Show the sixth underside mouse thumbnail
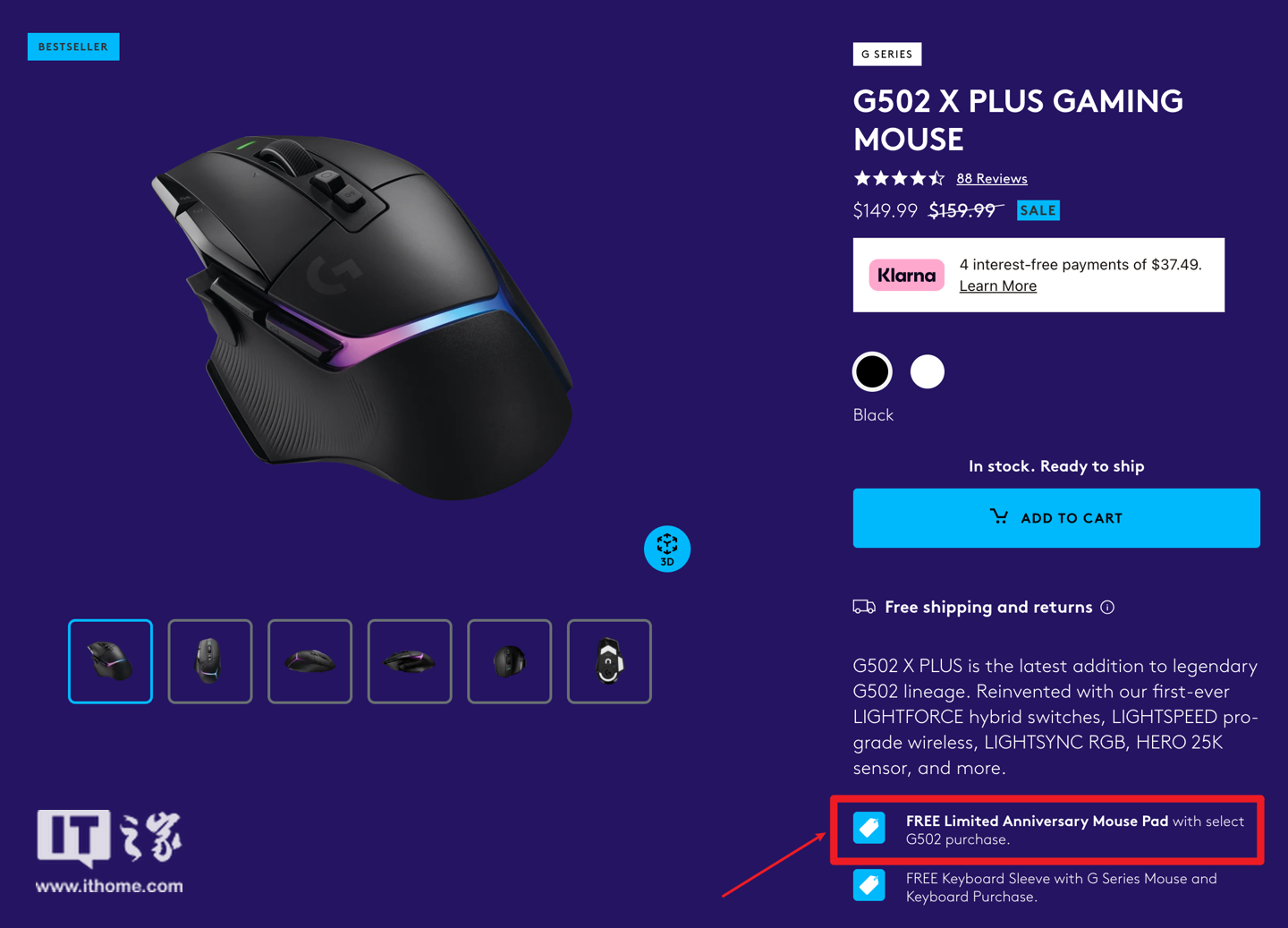The width and height of the screenshot is (1288, 928). coord(609,661)
